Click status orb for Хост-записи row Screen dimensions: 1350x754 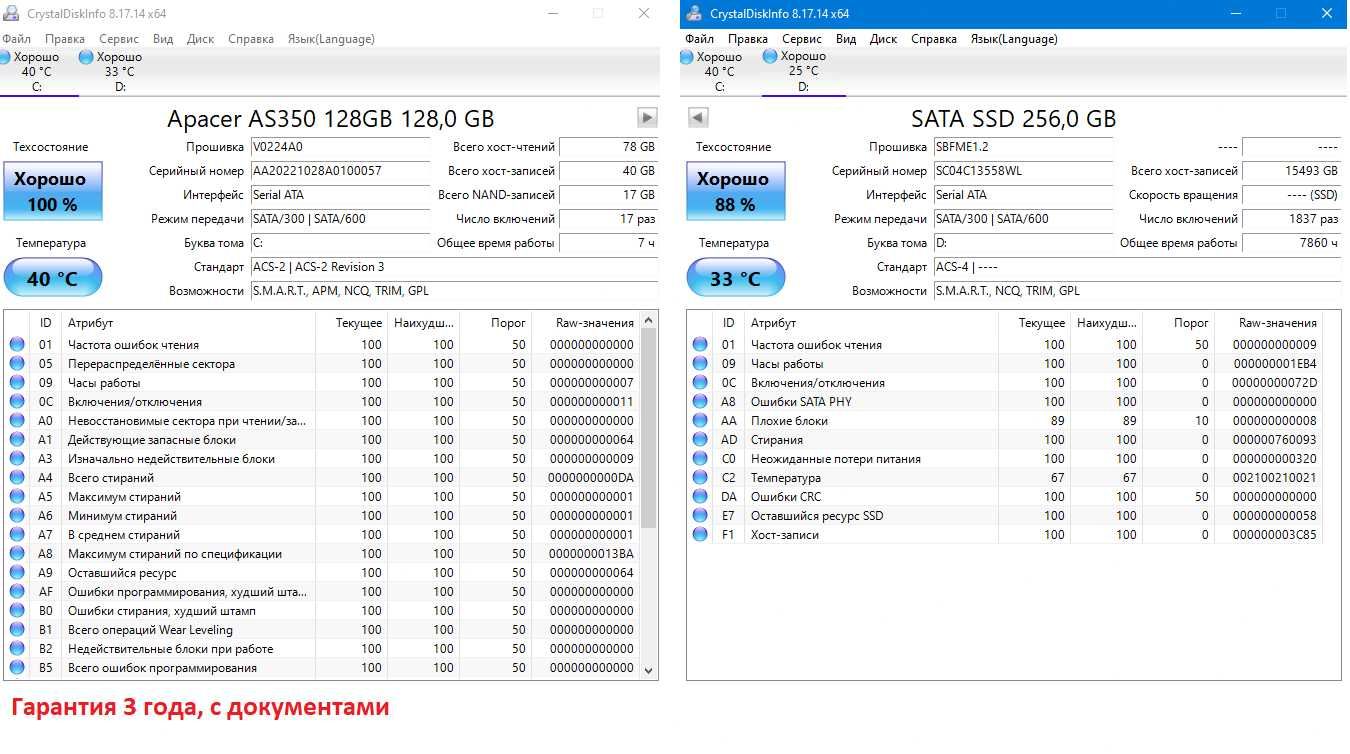(x=700, y=535)
